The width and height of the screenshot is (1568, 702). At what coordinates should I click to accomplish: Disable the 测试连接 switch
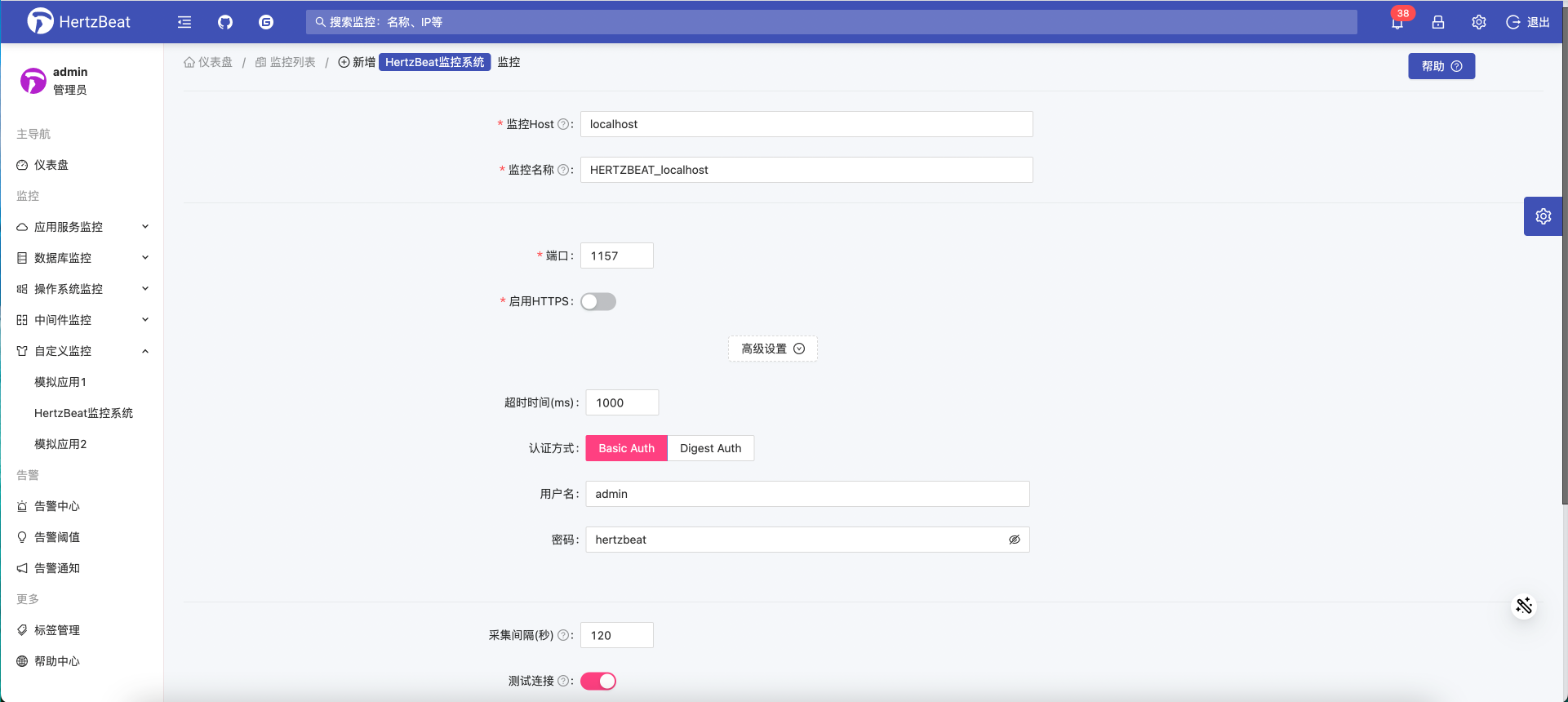598,682
